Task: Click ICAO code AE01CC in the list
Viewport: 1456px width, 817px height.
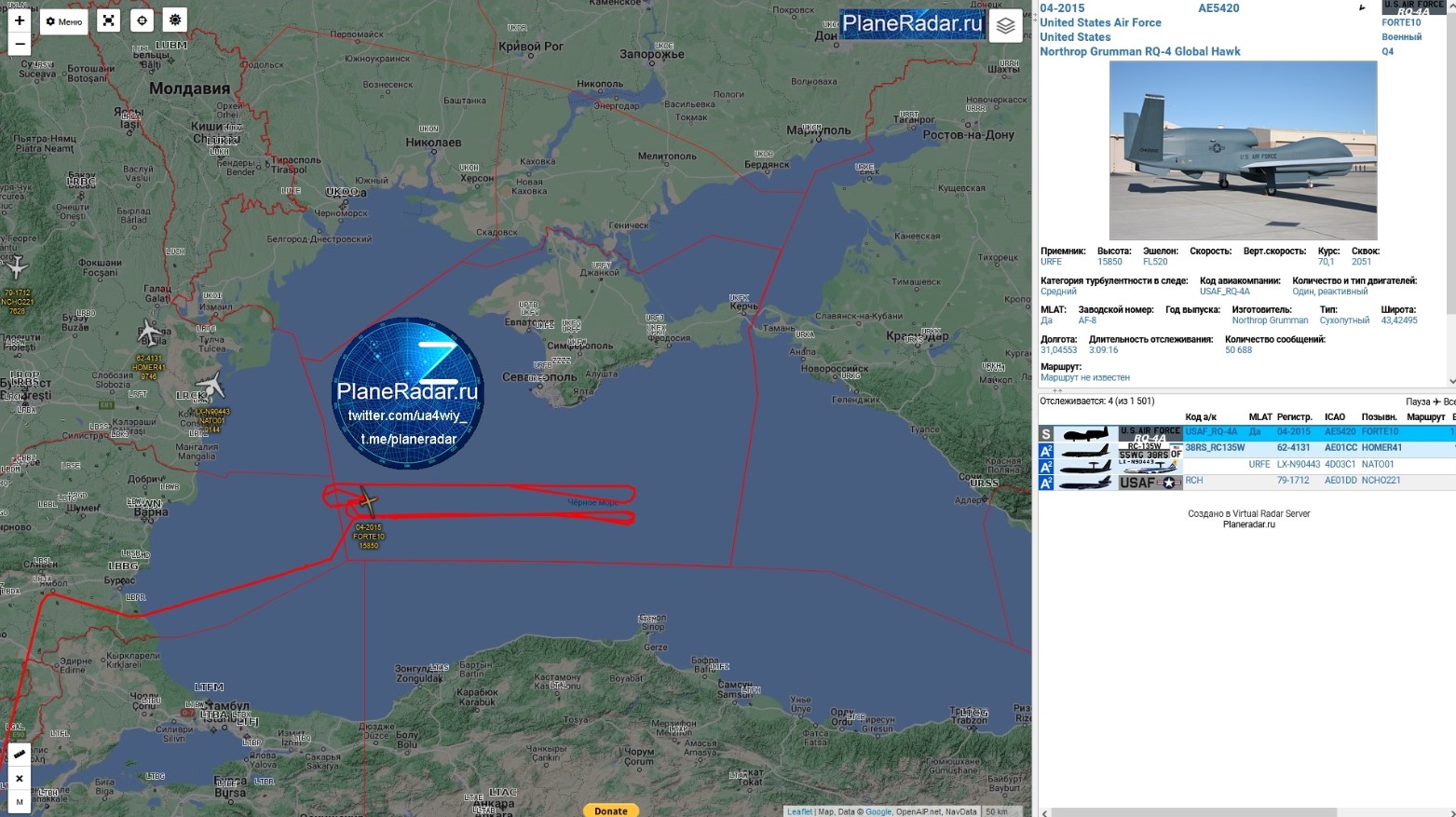Action: point(1340,448)
